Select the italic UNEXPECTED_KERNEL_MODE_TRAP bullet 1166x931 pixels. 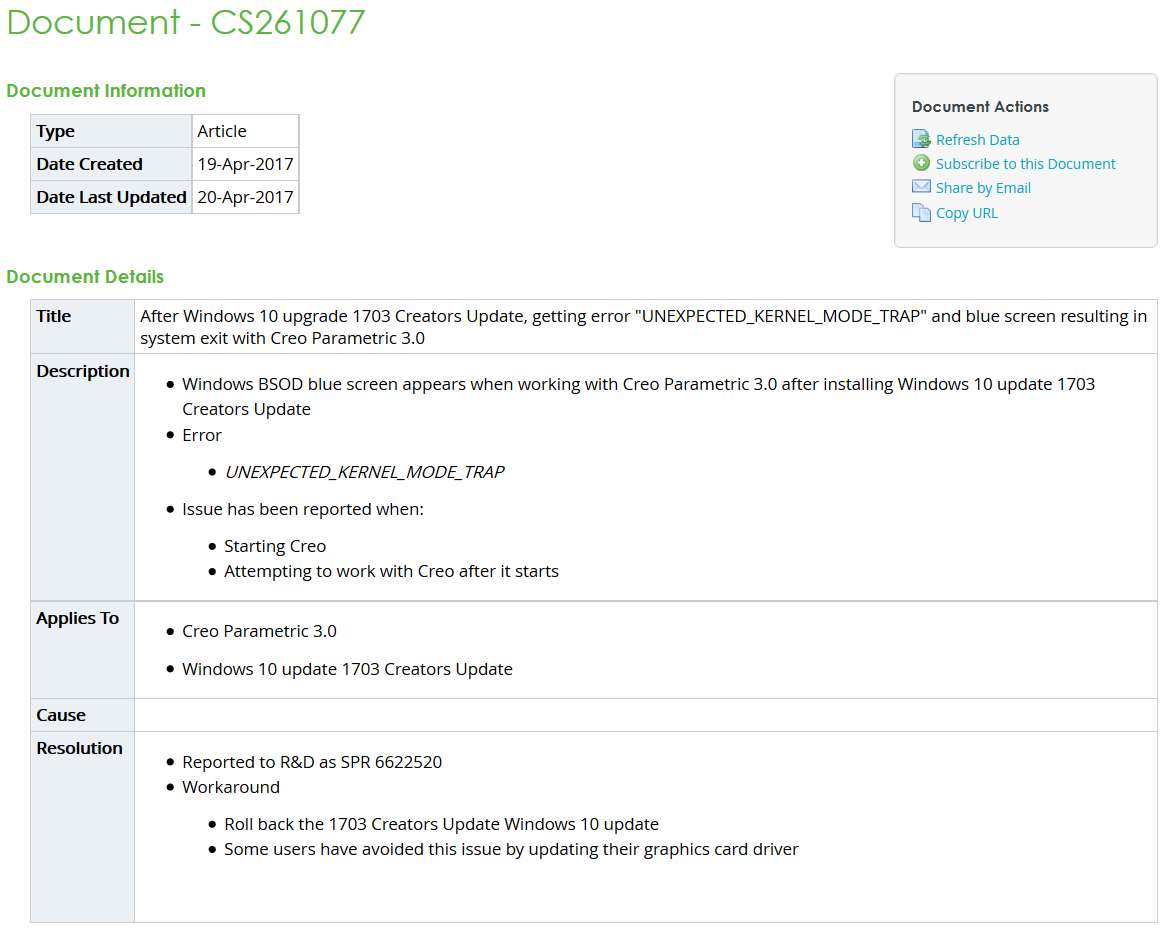point(364,472)
